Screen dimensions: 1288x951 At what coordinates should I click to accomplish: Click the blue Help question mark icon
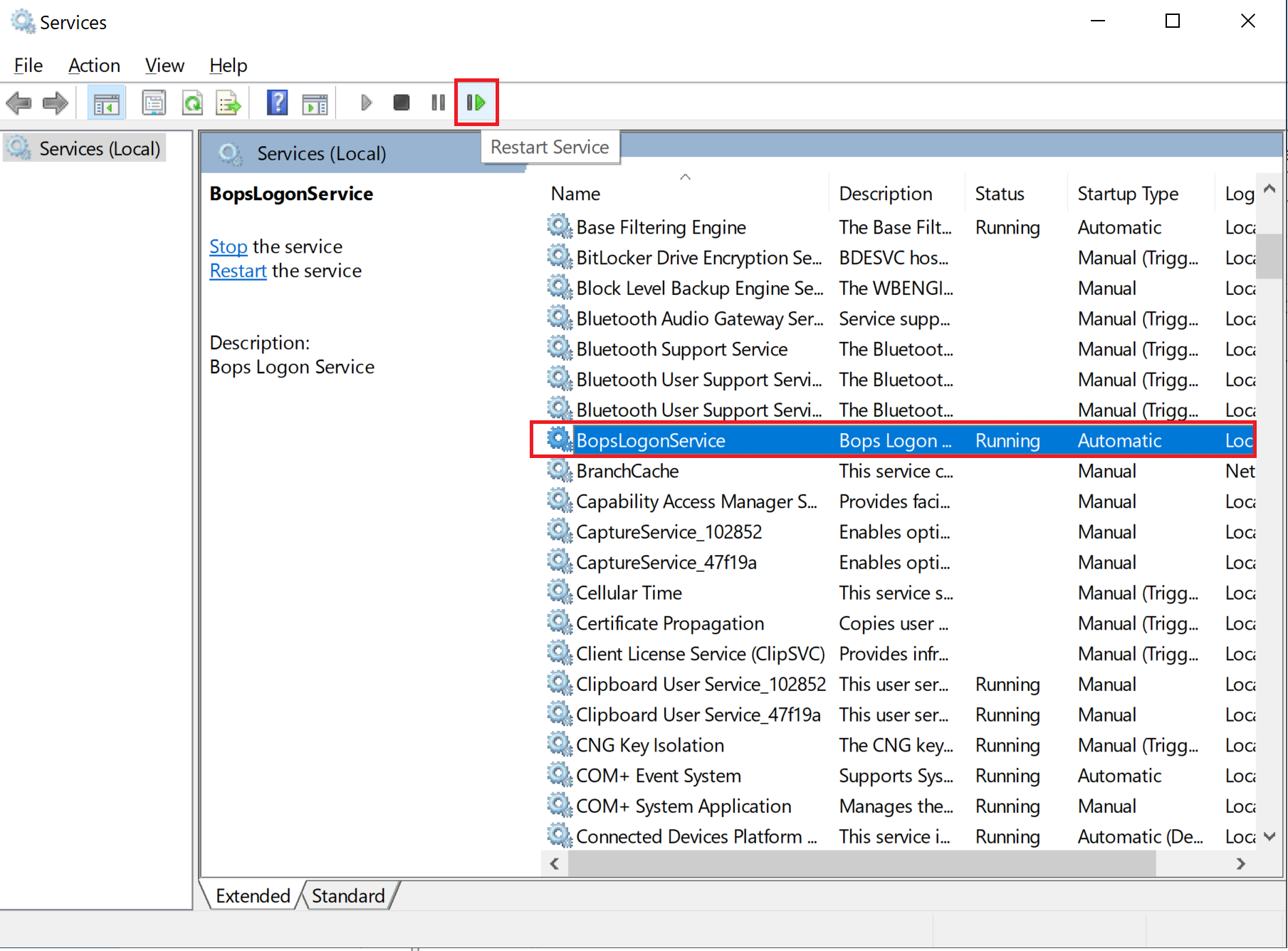[277, 103]
